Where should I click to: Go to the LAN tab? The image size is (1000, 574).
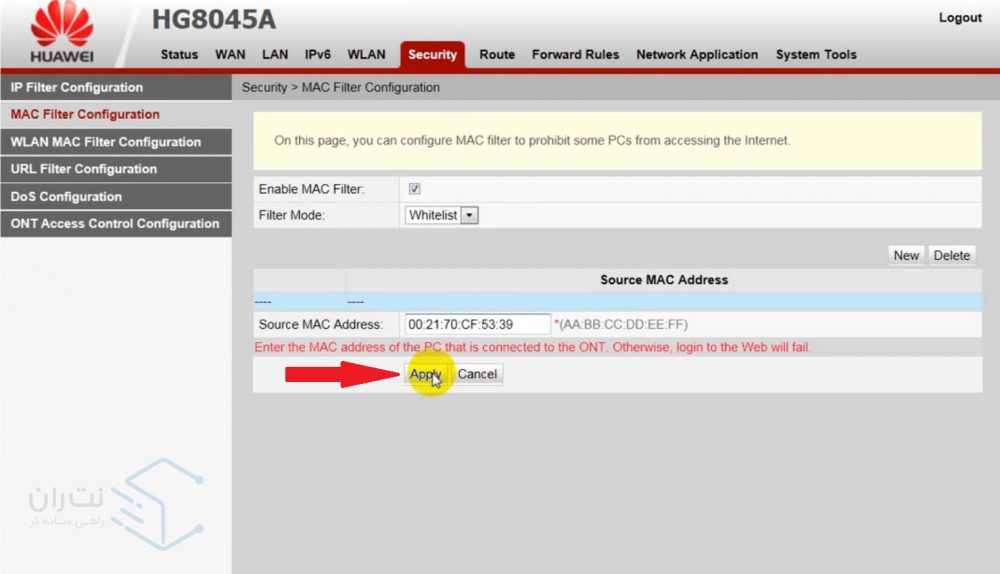pos(275,55)
